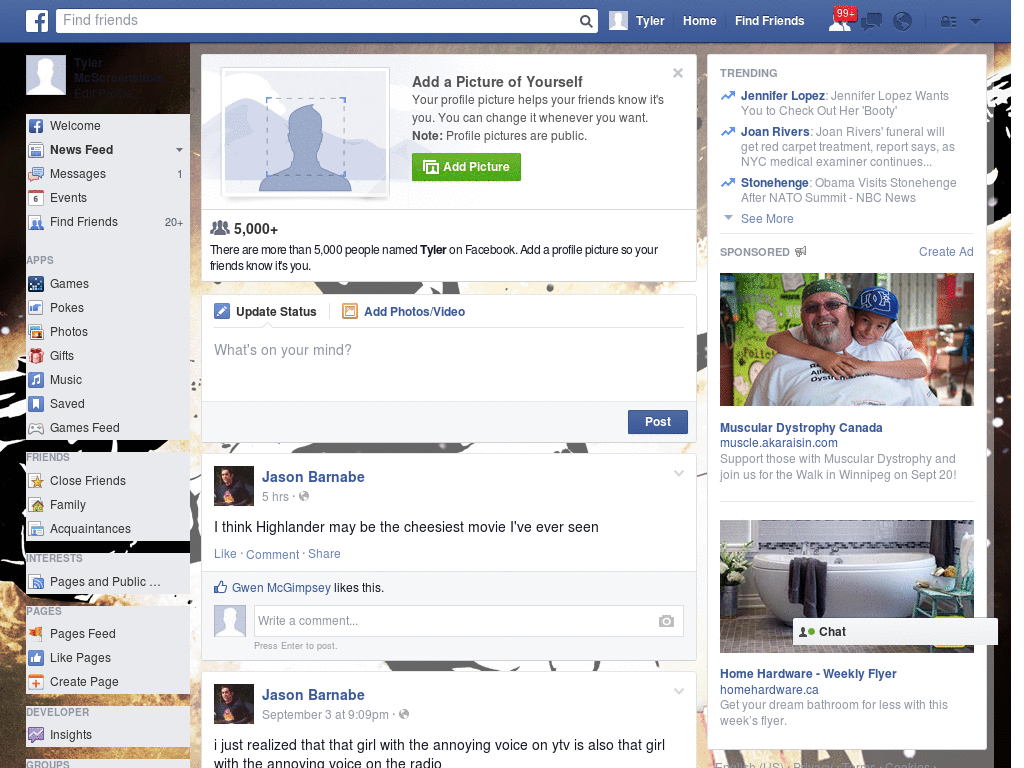
Task: Click the Create Page plus icon
Action: click(36, 682)
